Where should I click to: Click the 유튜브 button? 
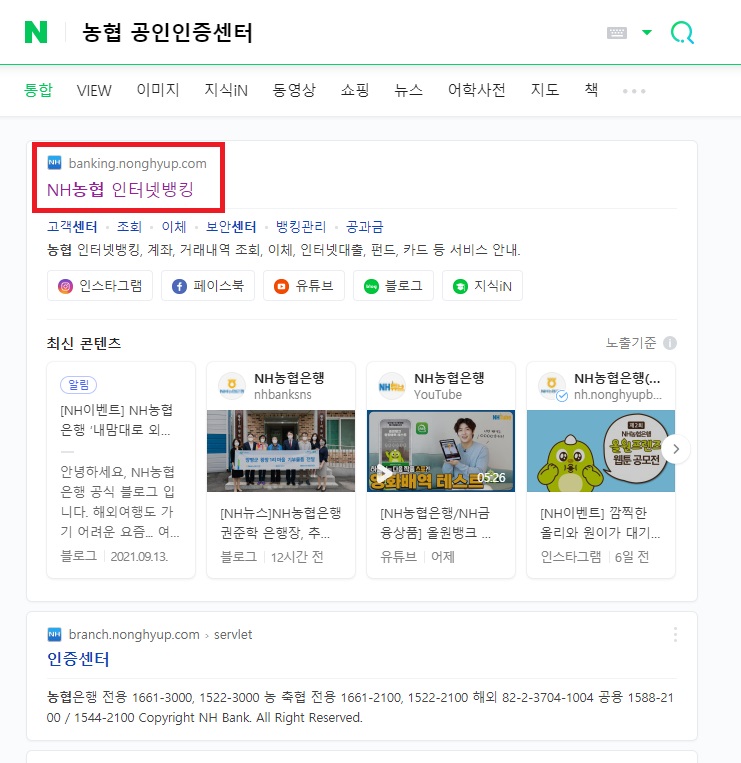[x=304, y=286]
